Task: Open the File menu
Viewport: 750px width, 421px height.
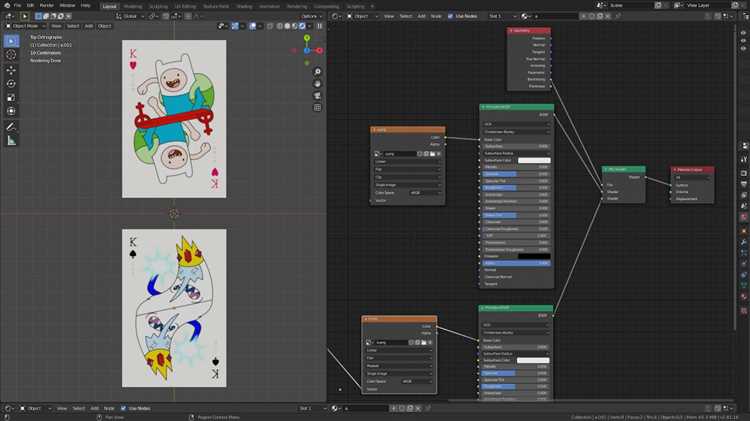Action: tap(17, 5)
